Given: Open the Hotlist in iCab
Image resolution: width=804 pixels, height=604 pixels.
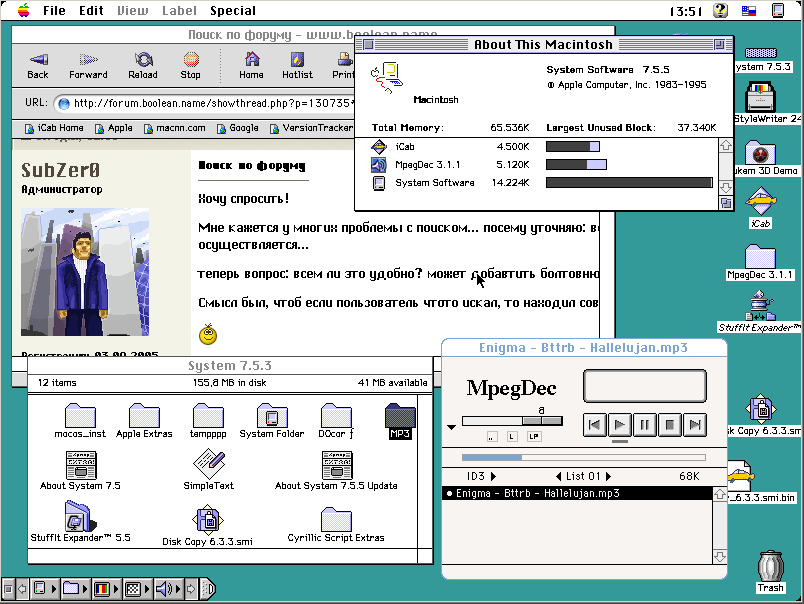Looking at the screenshot, I should 297,66.
